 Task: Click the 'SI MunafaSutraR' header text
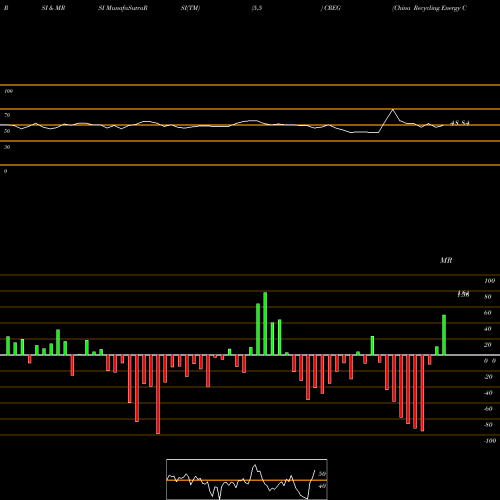point(123,8)
